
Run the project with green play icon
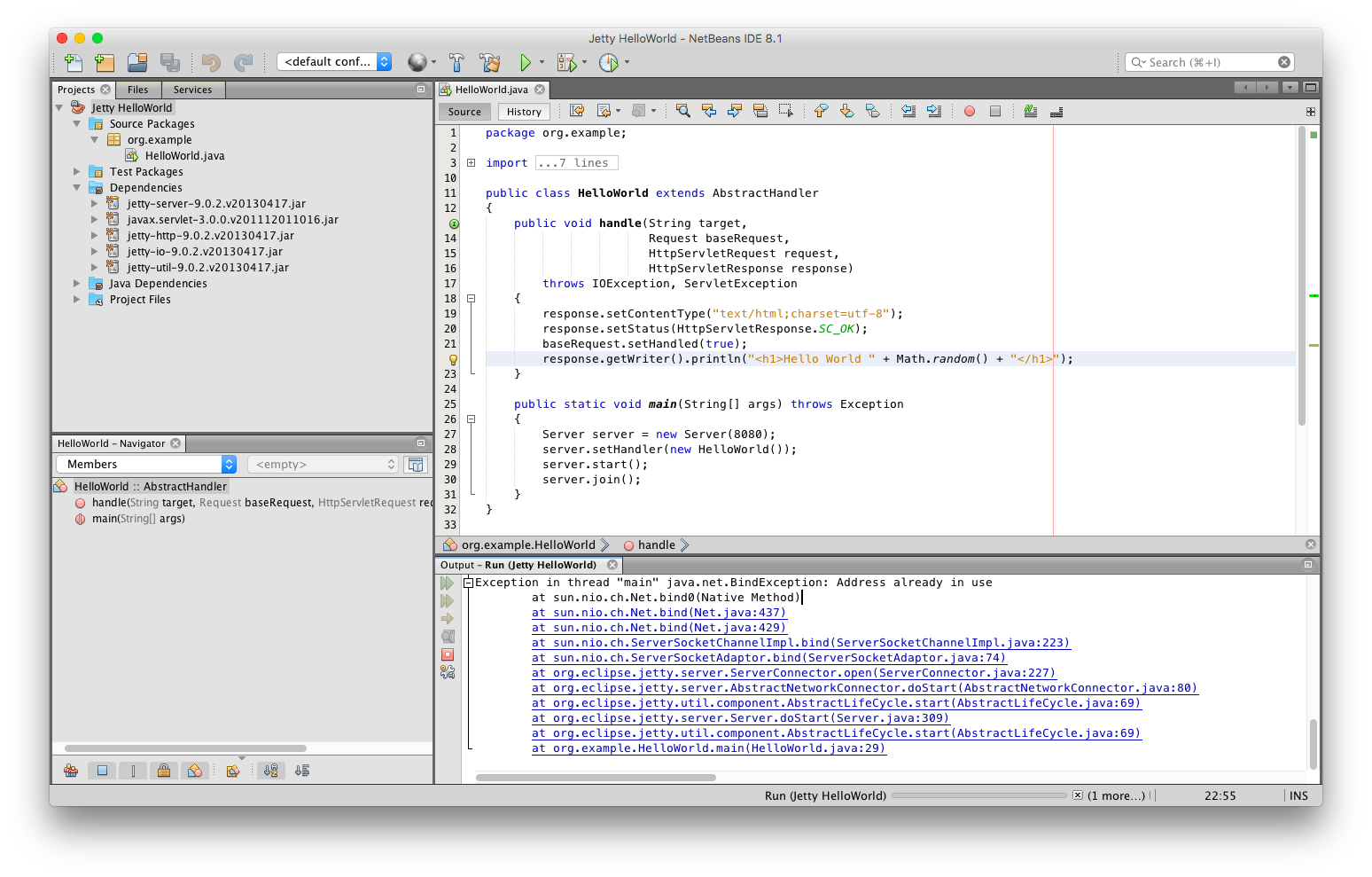pyautogui.click(x=526, y=62)
